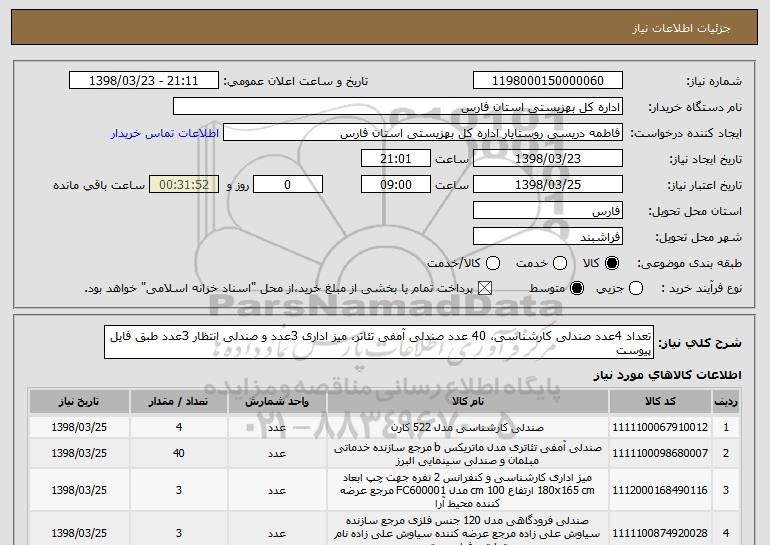Click the request creator name field
The image size is (770, 545).
tap(423, 133)
